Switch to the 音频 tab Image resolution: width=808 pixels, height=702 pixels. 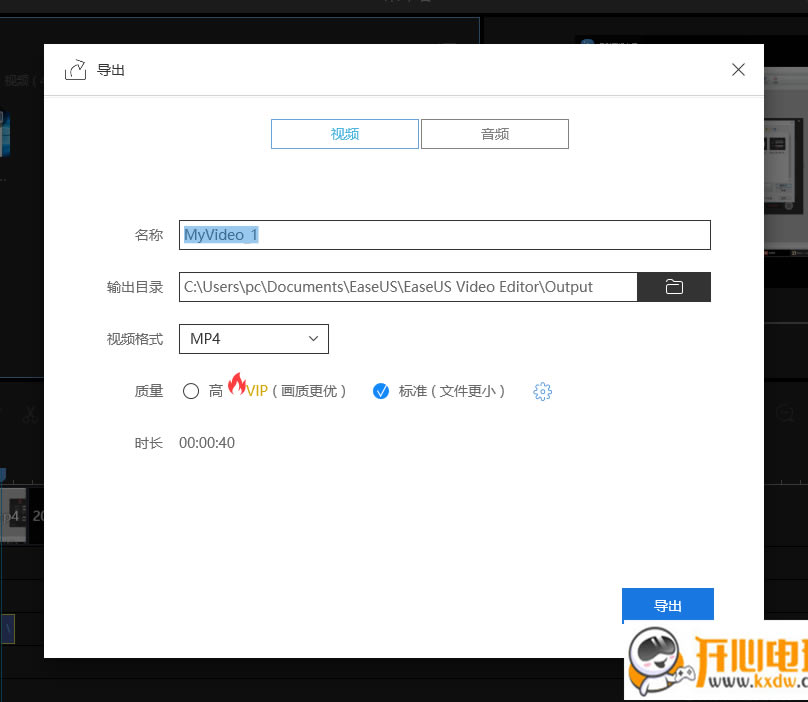494,133
